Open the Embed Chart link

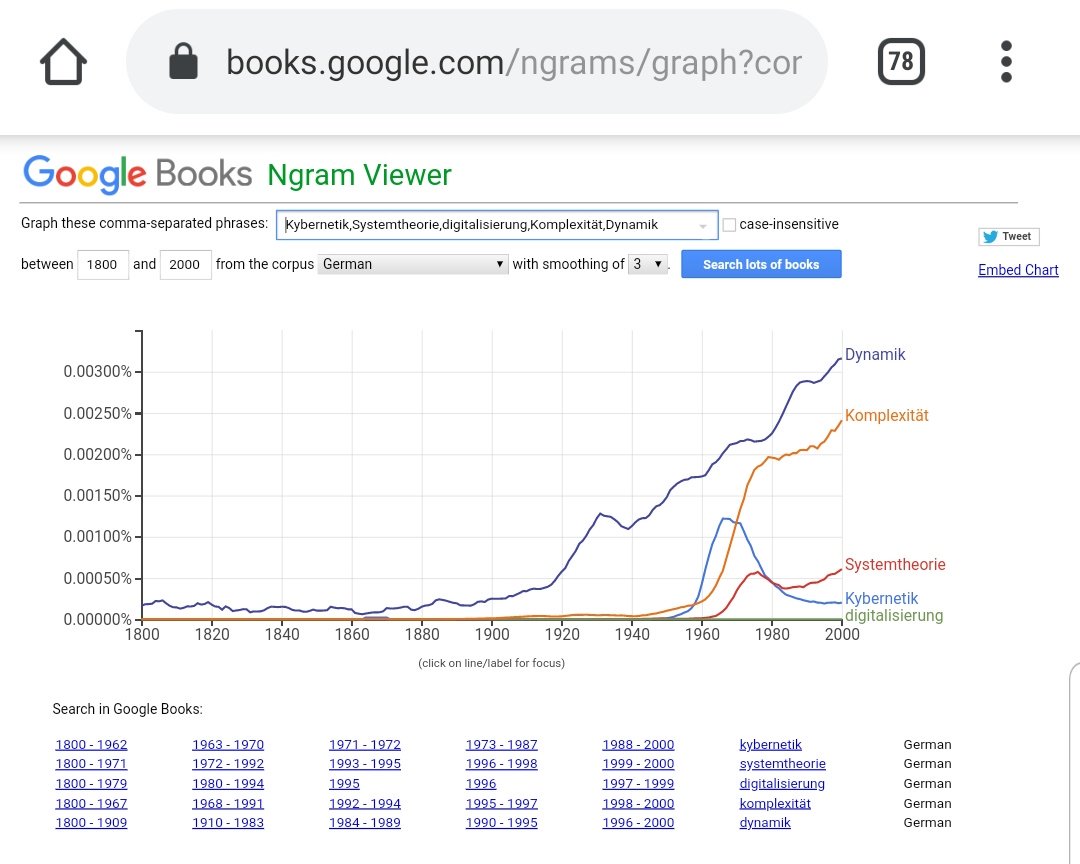click(x=1018, y=270)
